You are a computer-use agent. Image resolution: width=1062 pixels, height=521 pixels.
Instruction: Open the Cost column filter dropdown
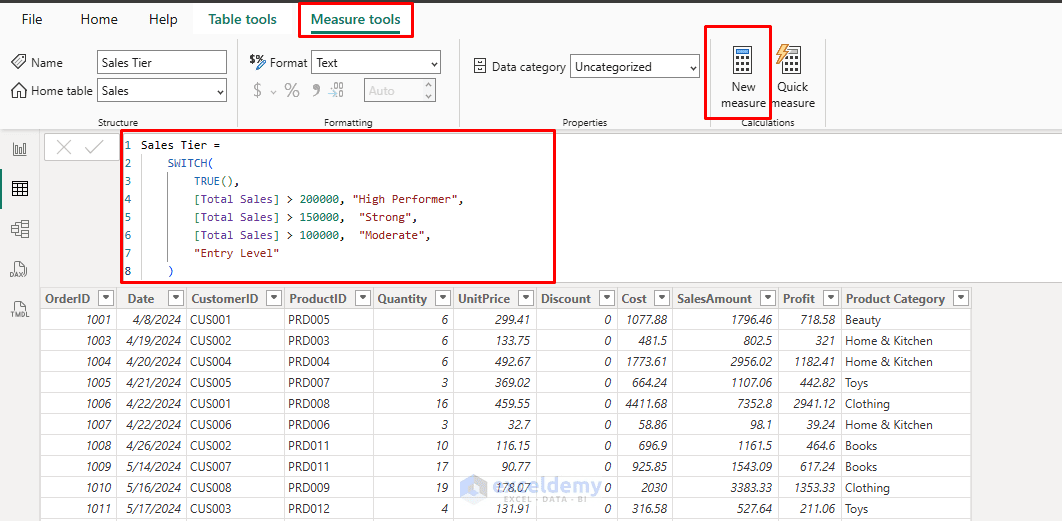click(x=662, y=298)
